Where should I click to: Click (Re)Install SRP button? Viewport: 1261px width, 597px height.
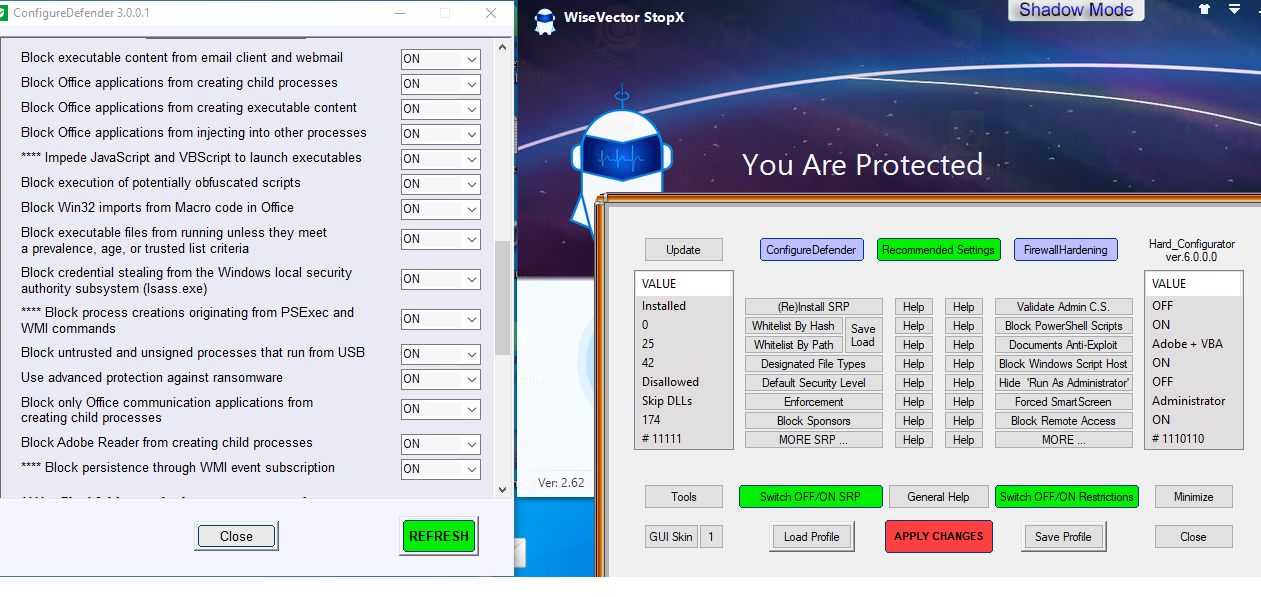814,307
